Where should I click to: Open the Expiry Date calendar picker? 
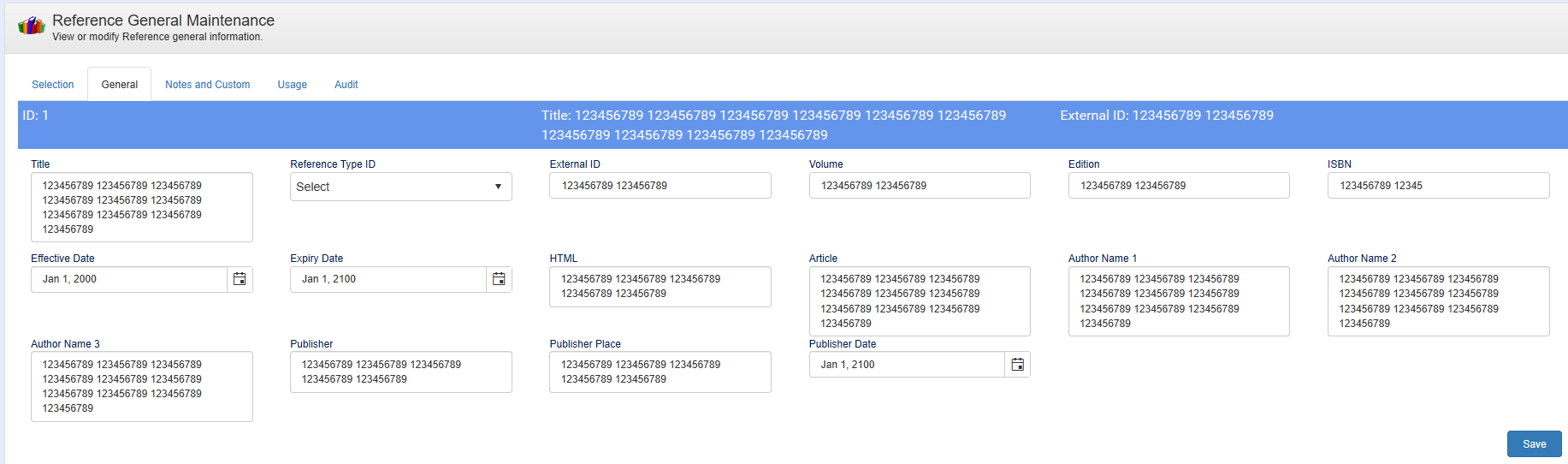[499, 279]
